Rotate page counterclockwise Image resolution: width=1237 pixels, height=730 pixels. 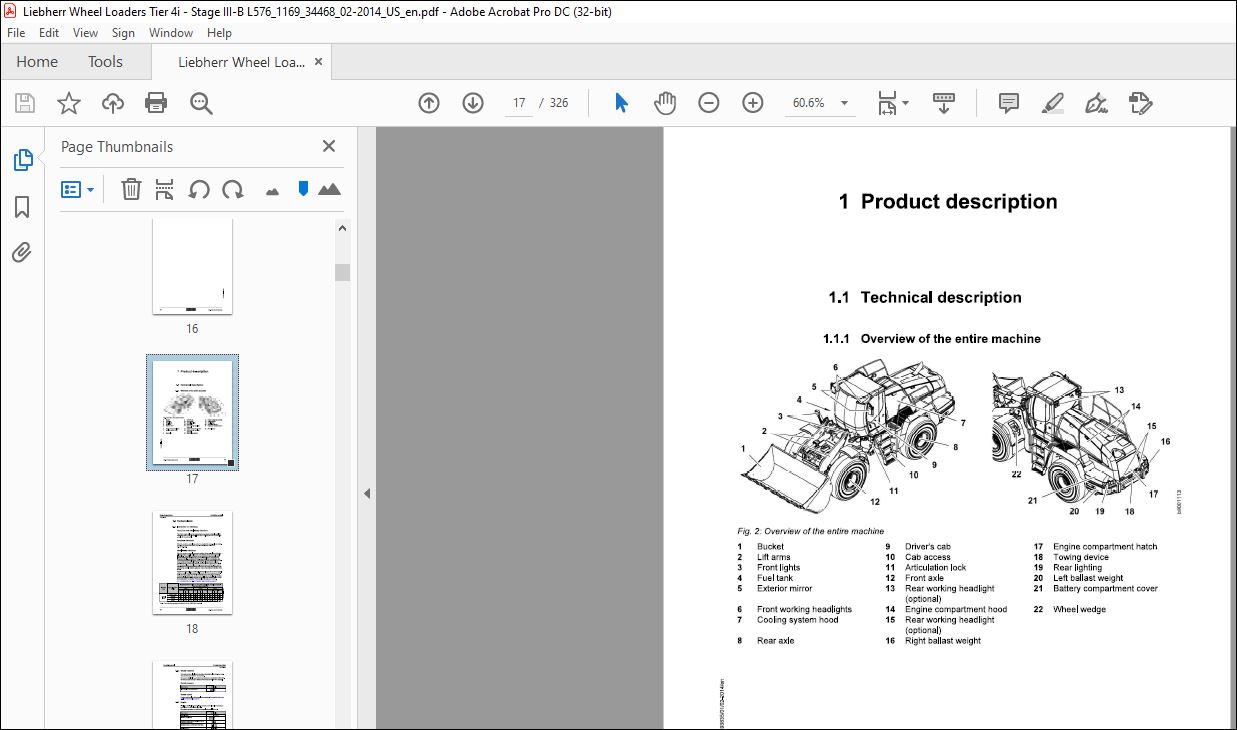199,189
